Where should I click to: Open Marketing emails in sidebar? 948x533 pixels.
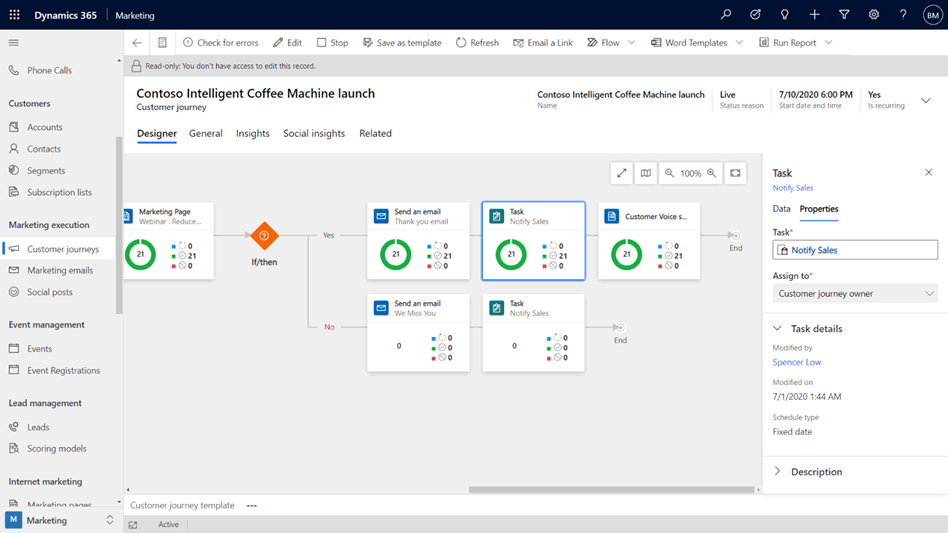(60, 270)
